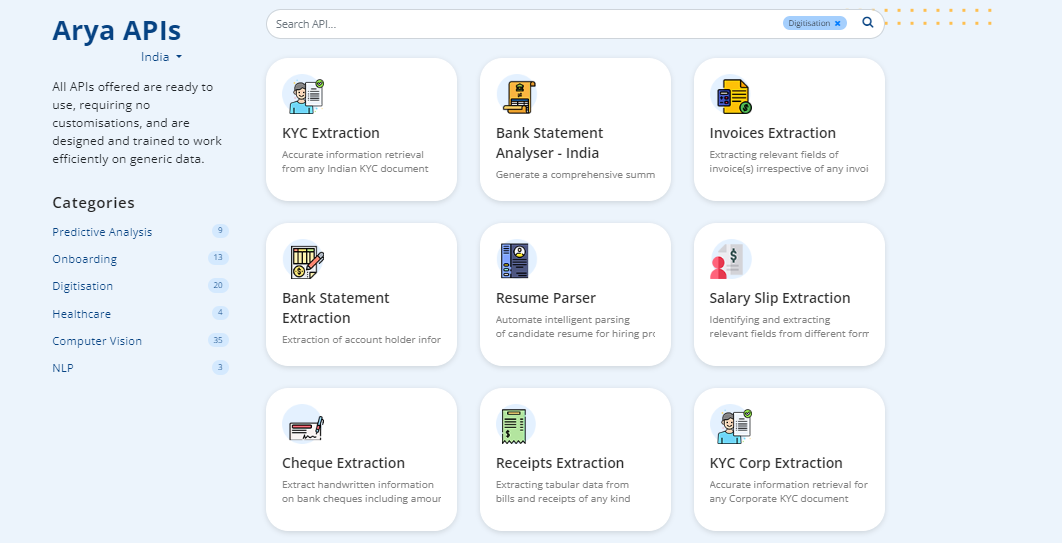This screenshot has width=1062, height=543.
Task: Click the Cheque Extraction pen icon
Action: [303, 425]
